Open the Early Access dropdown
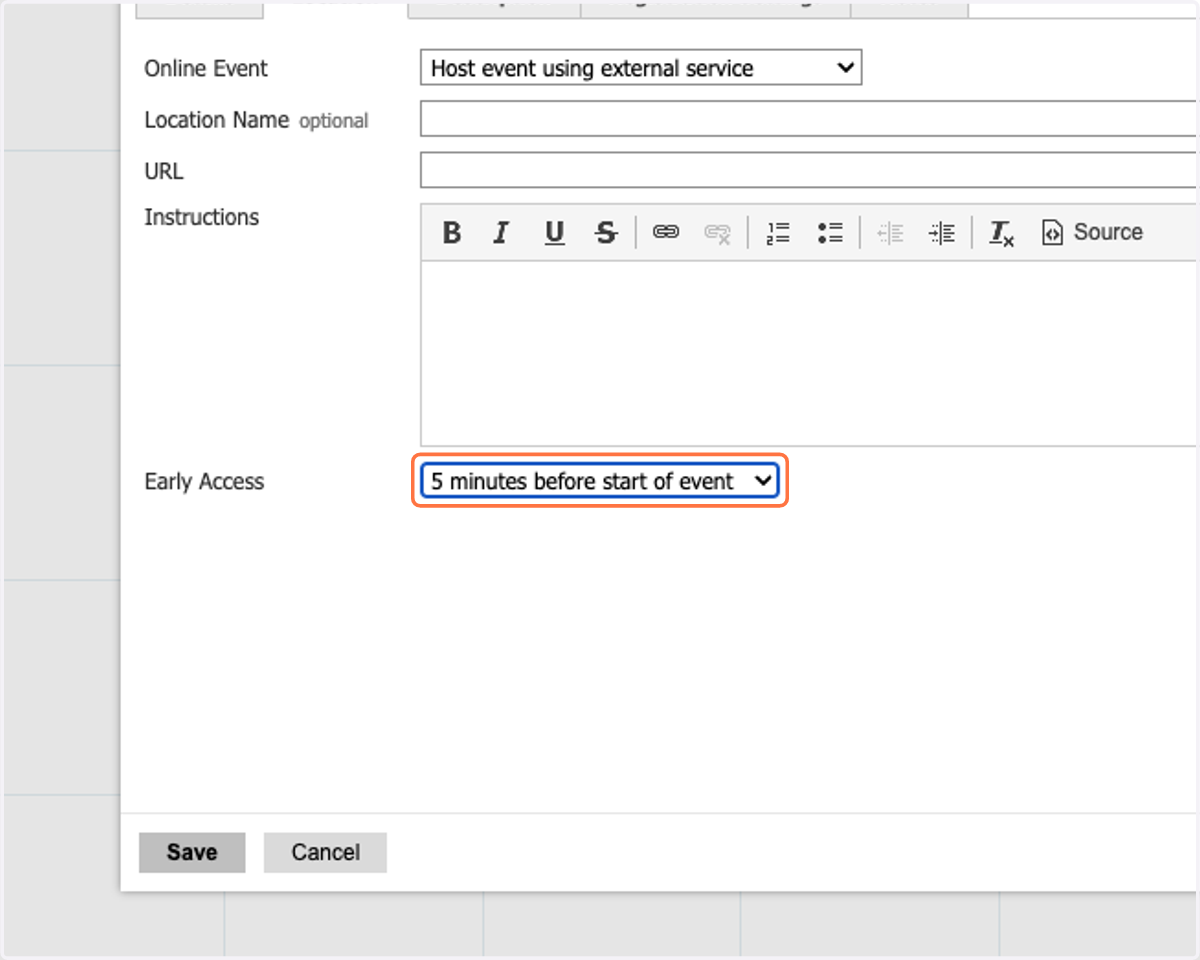This screenshot has height=960, width=1200. point(600,481)
